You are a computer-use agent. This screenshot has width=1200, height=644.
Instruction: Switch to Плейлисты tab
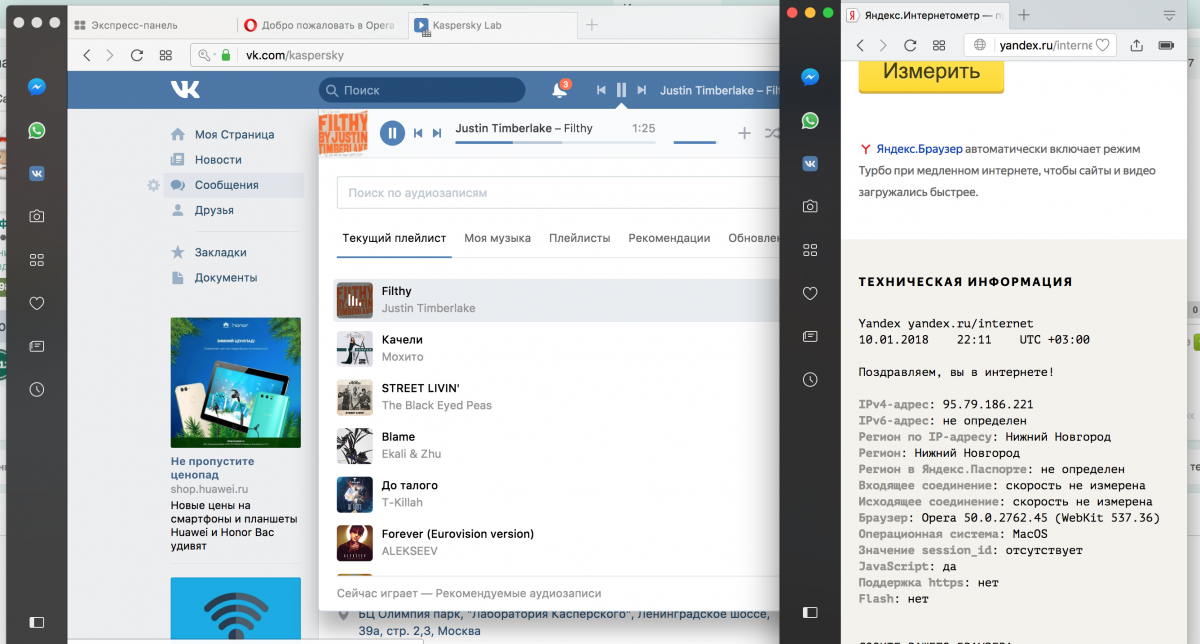point(580,238)
